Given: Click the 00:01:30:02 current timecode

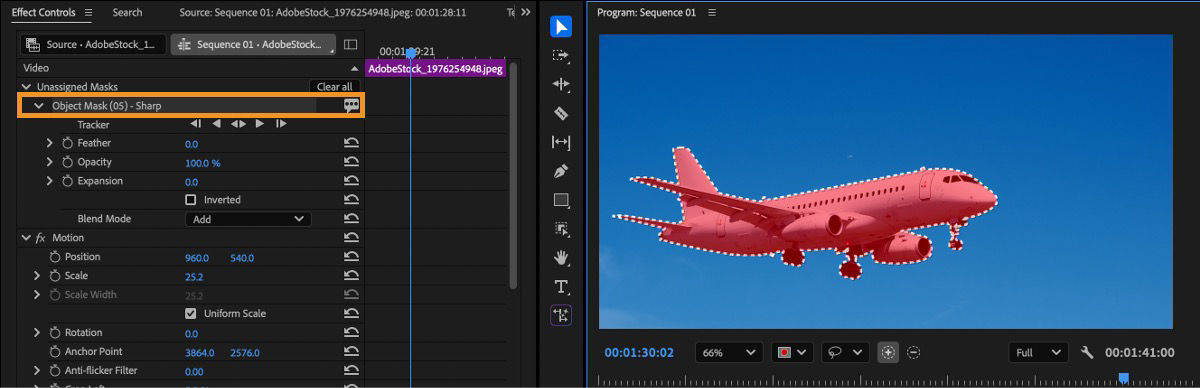Looking at the screenshot, I should pos(639,353).
